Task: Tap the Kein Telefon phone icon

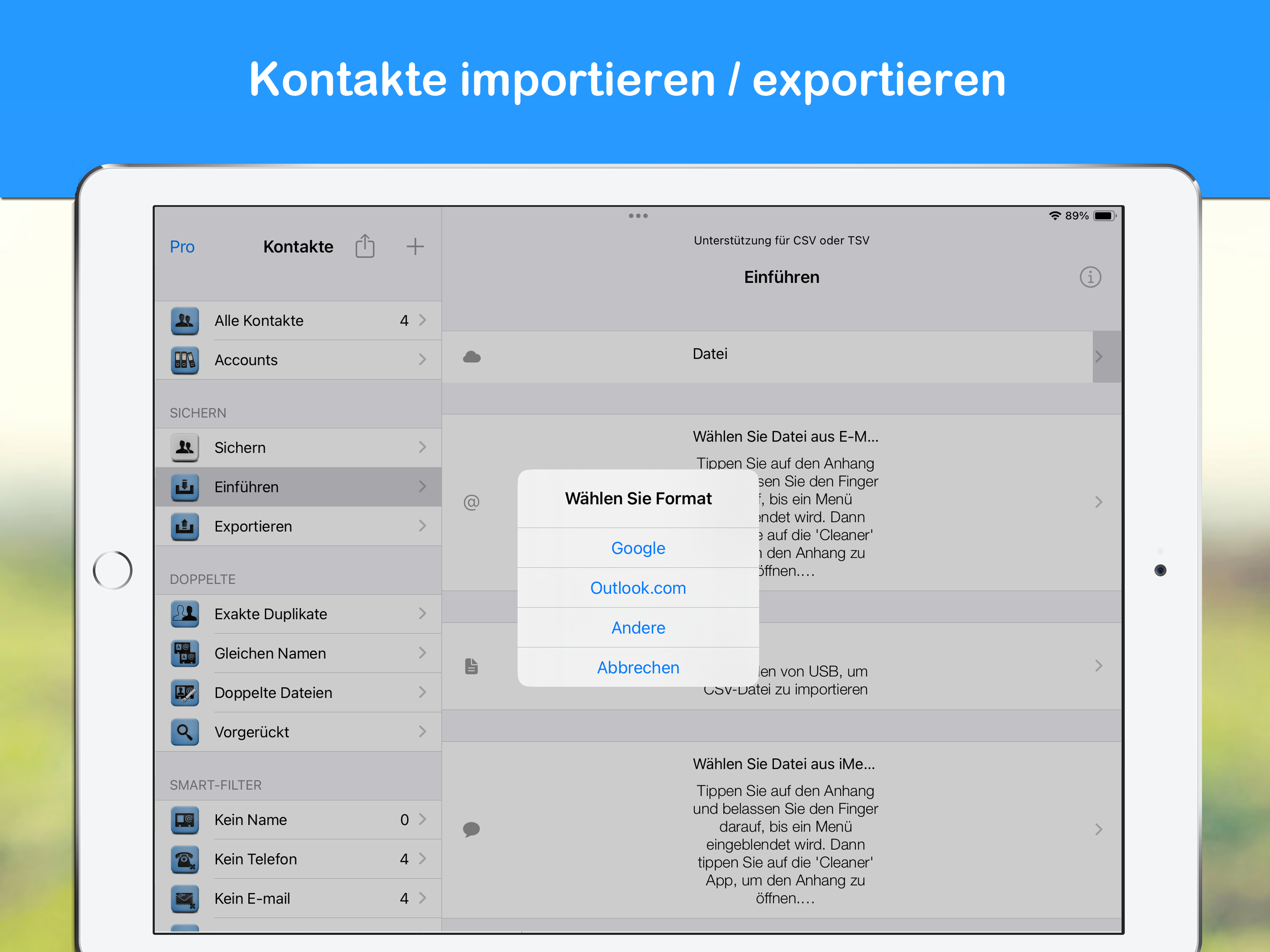Action: click(185, 859)
